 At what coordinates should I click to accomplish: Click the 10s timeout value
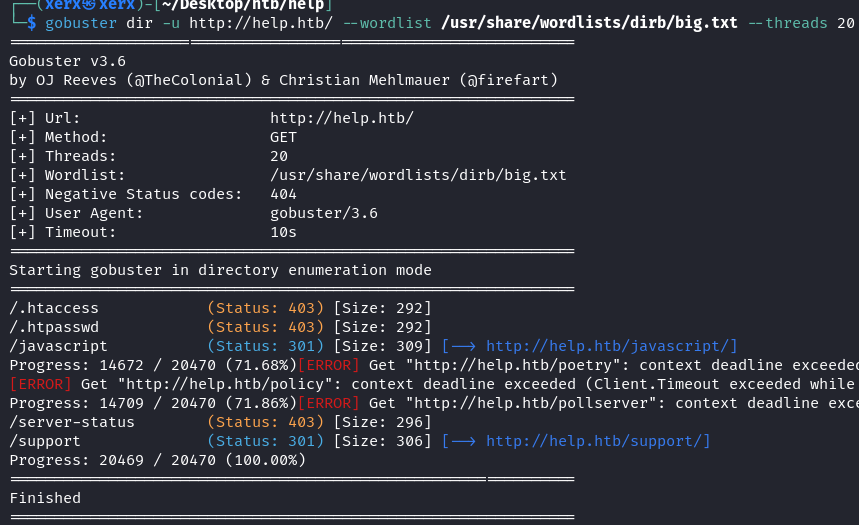tap(283, 232)
